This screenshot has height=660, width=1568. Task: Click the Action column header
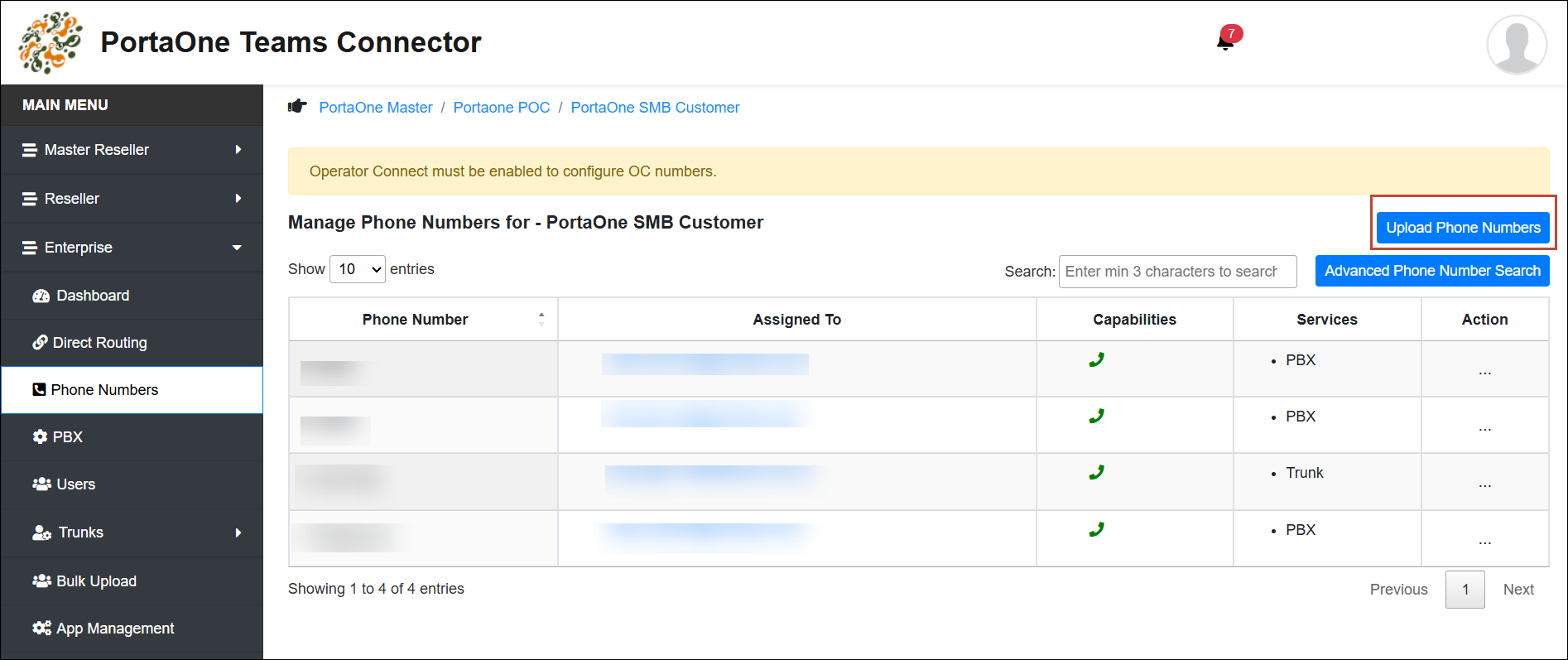(x=1484, y=320)
